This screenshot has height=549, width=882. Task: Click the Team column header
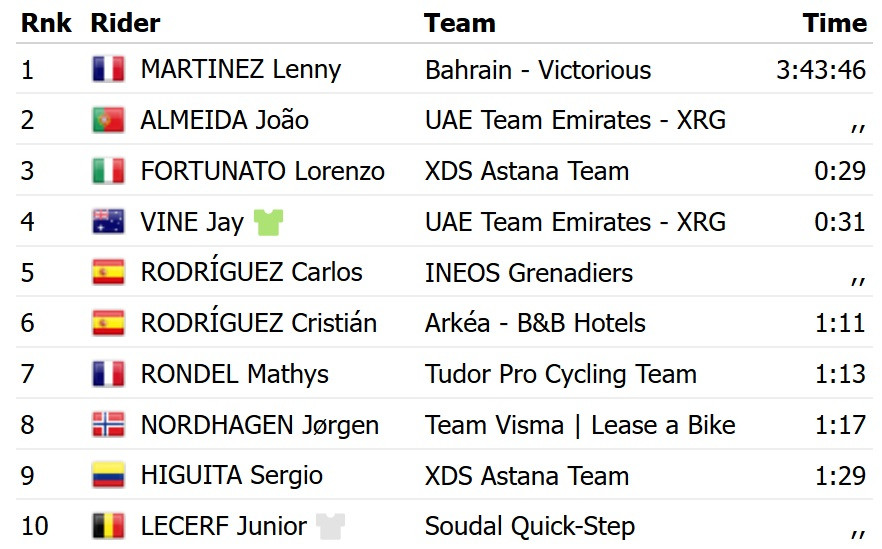click(x=459, y=23)
